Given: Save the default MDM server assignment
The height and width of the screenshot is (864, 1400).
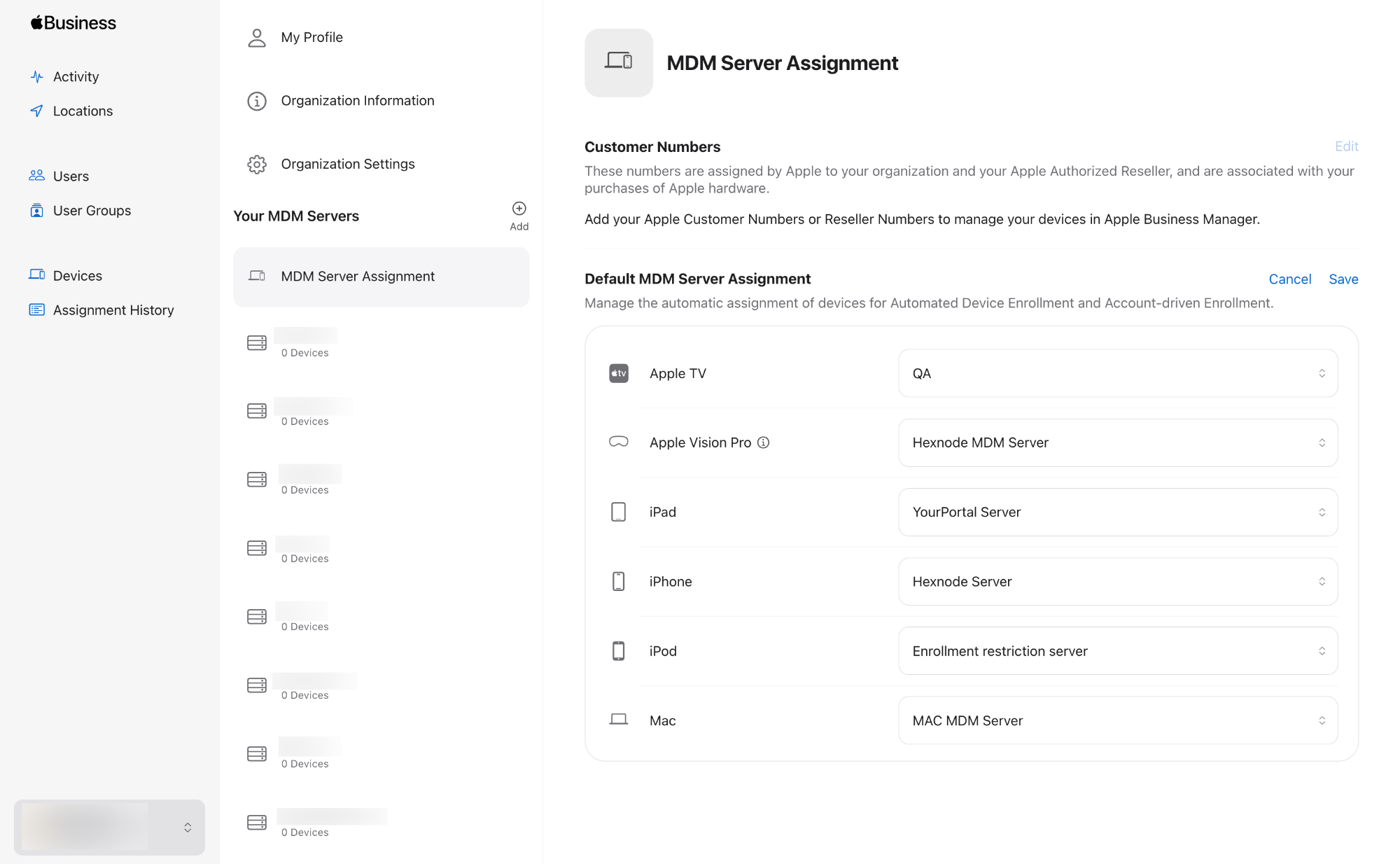Looking at the screenshot, I should coord(1343,279).
